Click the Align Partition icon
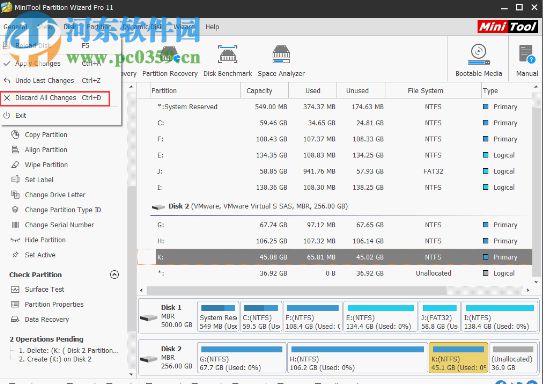This screenshot has width=548, height=384. (15, 150)
